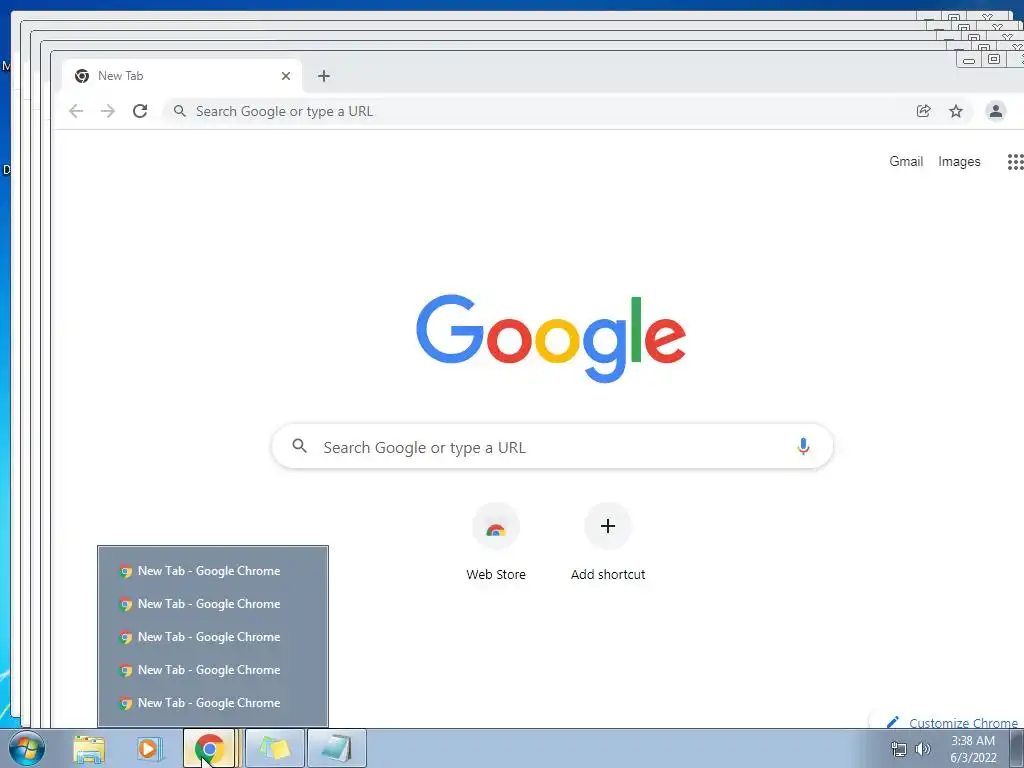
Task: Open the Web Store shortcut icon
Action: (496, 526)
